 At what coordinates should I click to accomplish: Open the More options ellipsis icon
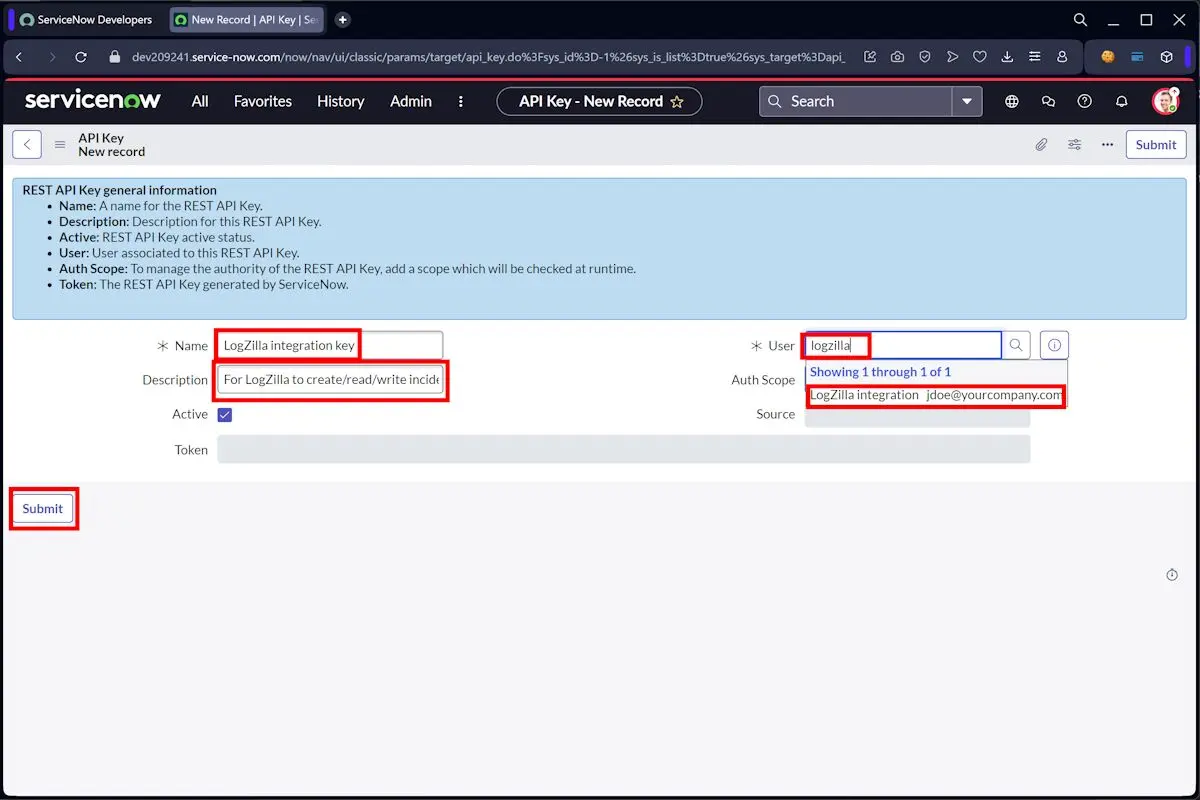[1107, 144]
